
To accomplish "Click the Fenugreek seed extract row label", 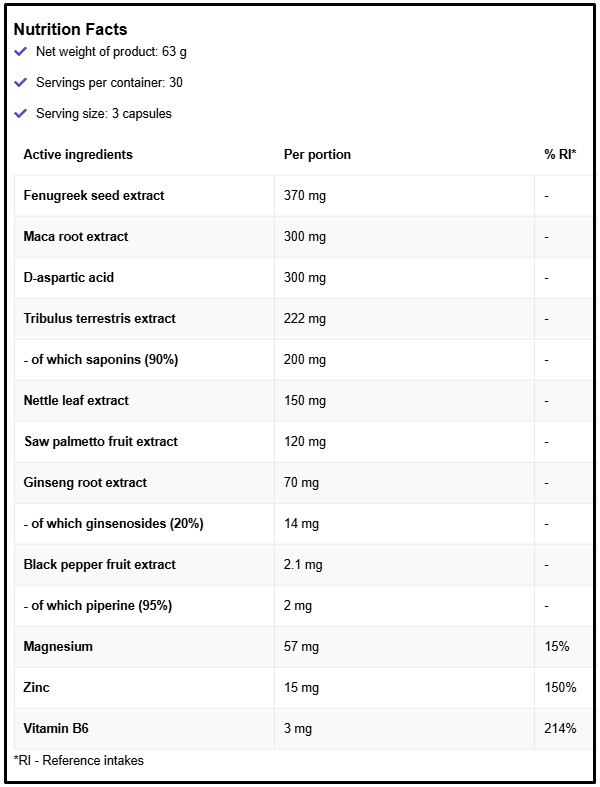I will pyautogui.click(x=94, y=195).
